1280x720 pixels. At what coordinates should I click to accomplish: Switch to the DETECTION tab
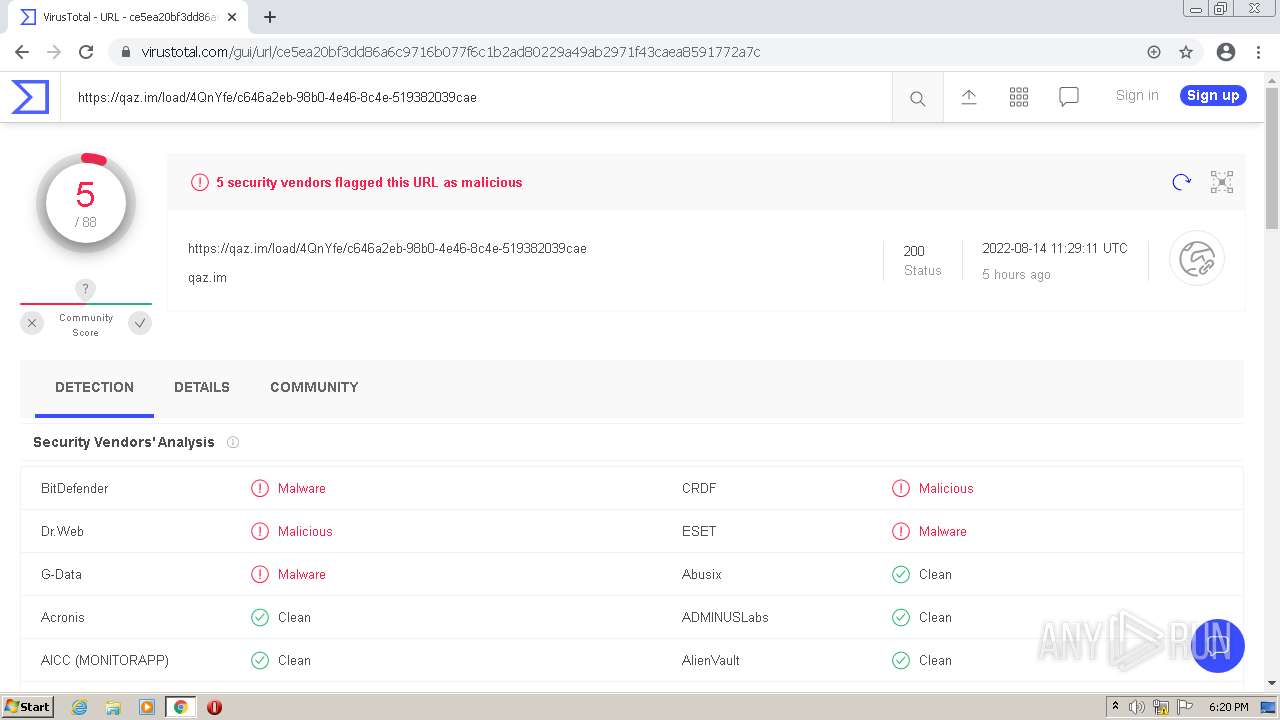pos(94,388)
